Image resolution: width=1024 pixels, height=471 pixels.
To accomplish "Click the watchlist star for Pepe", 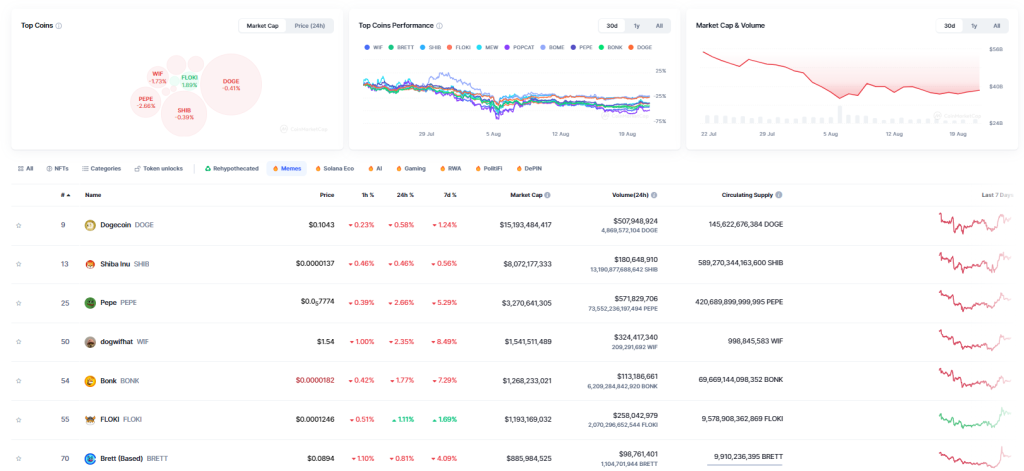I will point(18,303).
